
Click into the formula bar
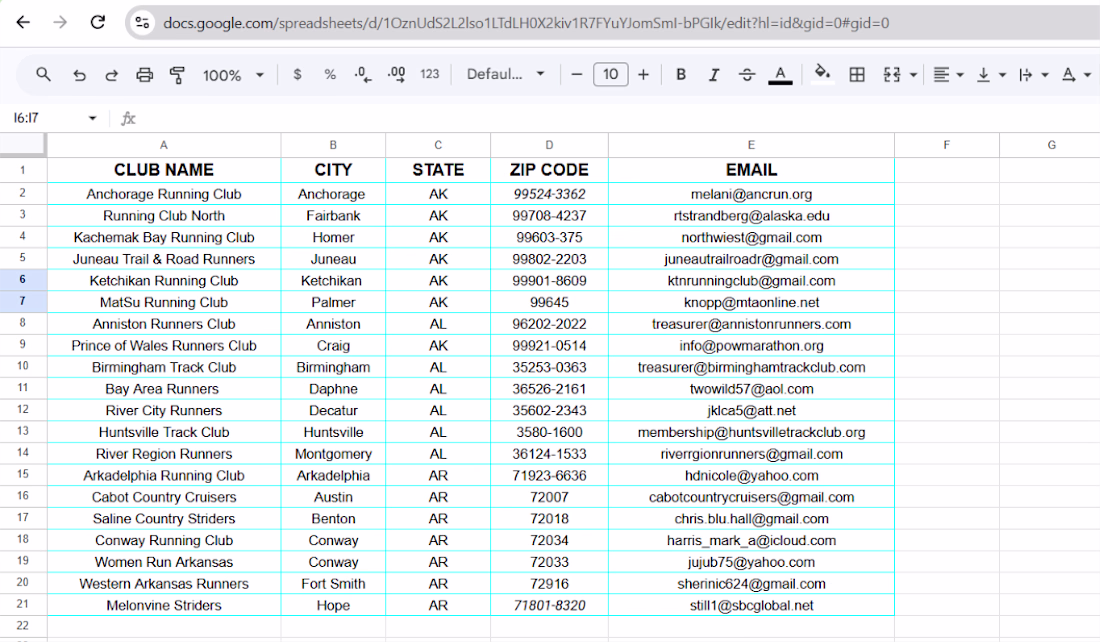pyautogui.click(x=617, y=118)
